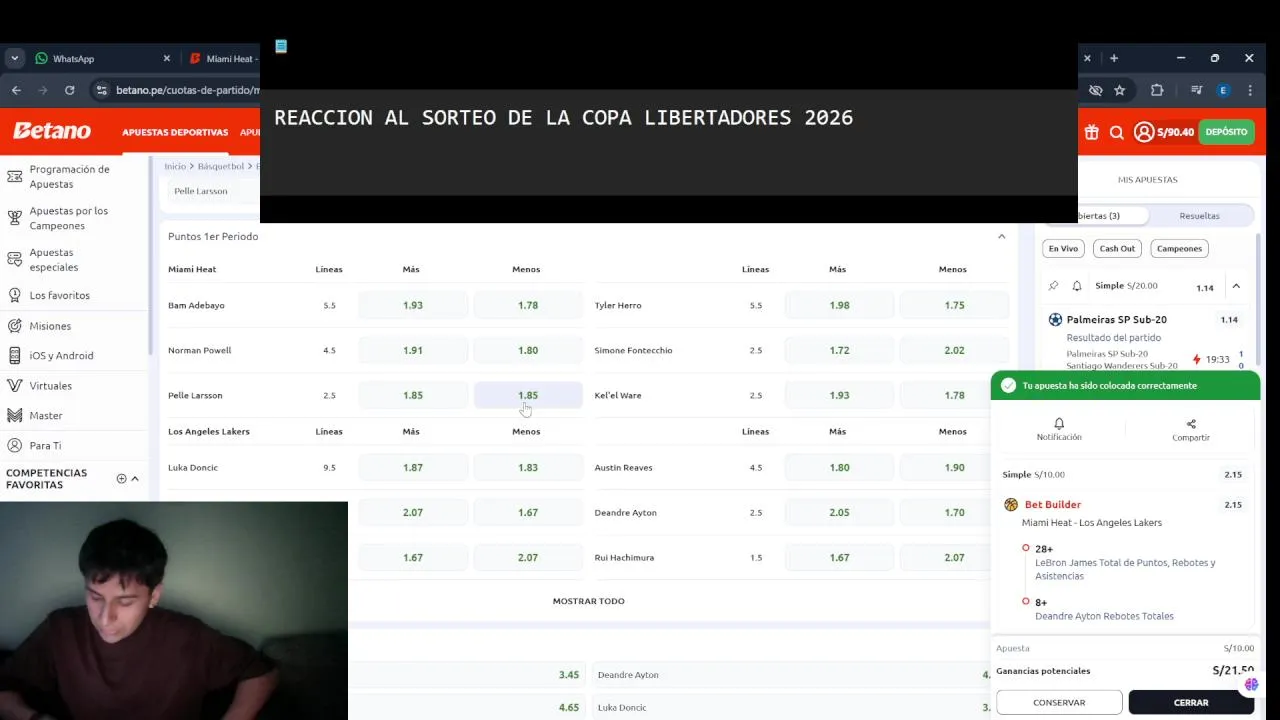
Task: Open the Apuestas especiales sidebar icon
Action: [14, 260]
